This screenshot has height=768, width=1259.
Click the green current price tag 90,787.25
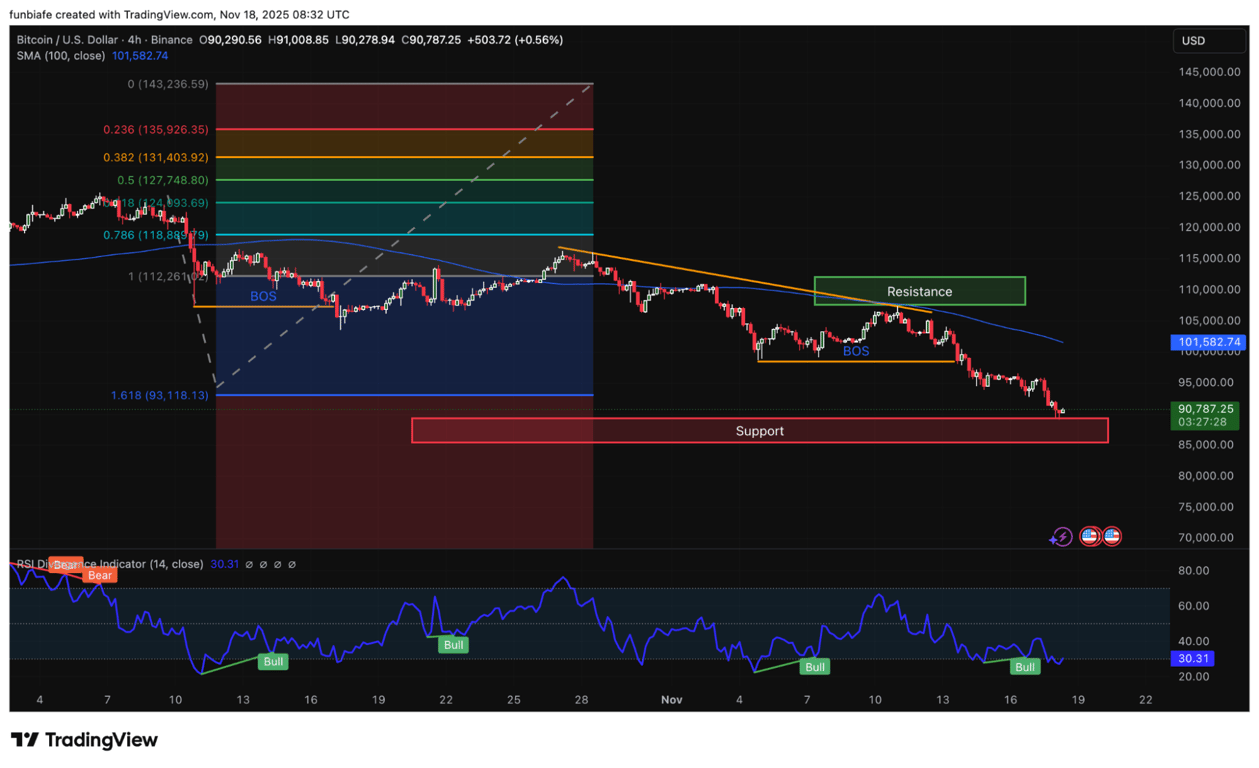click(x=1205, y=409)
